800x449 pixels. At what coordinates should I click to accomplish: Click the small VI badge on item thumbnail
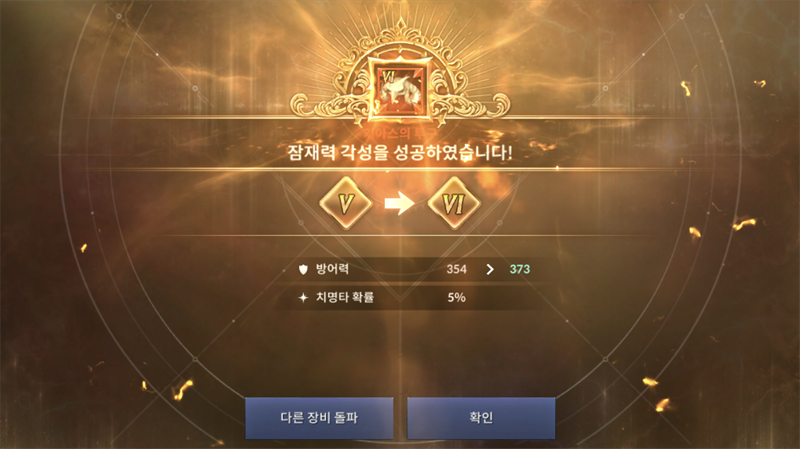[389, 78]
